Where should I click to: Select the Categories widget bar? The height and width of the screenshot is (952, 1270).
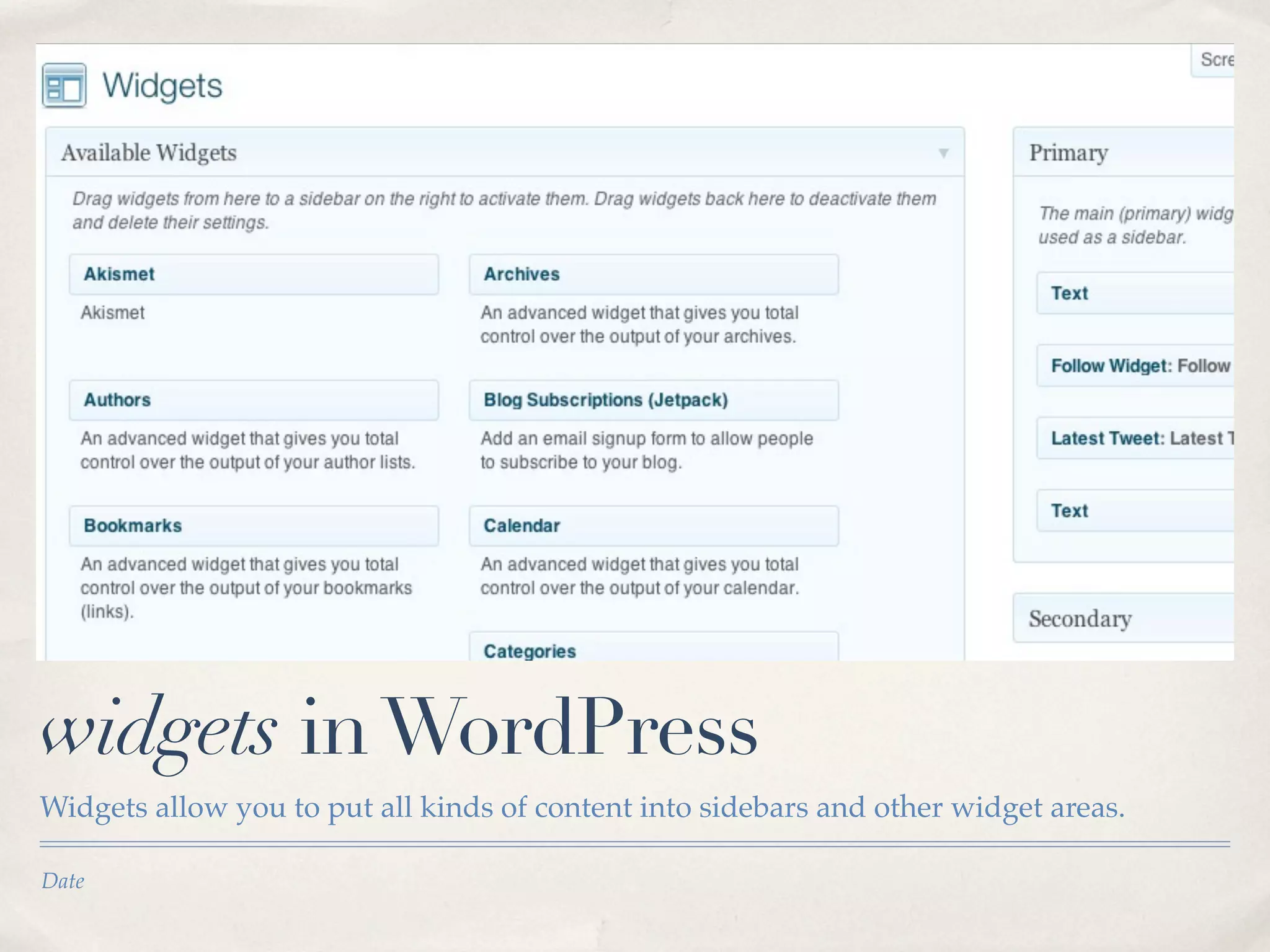click(654, 646)
